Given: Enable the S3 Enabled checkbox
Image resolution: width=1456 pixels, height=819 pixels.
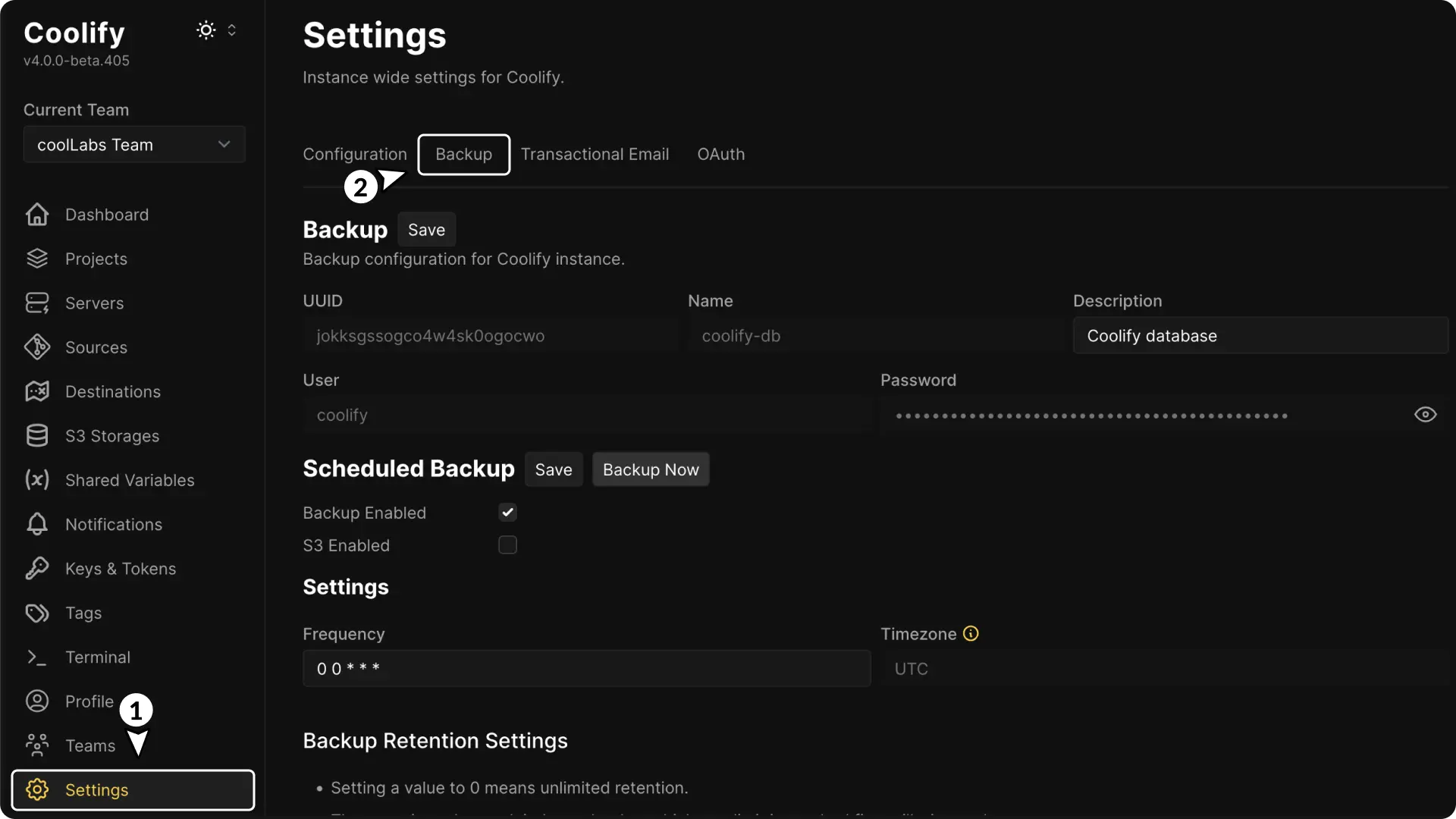Looking at the screenshot, I should click(507, 545).
